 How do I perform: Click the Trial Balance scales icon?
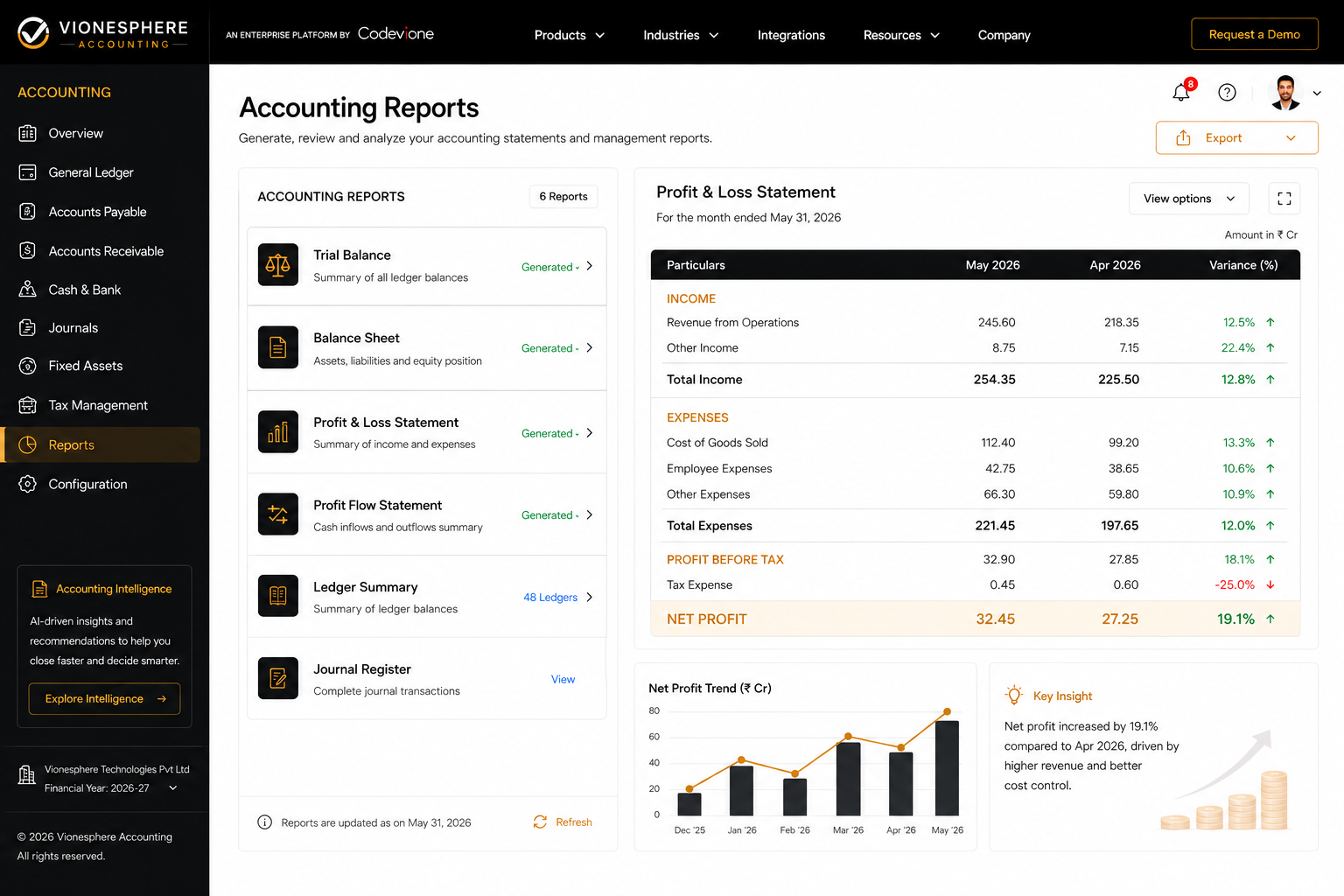(278, 265)
